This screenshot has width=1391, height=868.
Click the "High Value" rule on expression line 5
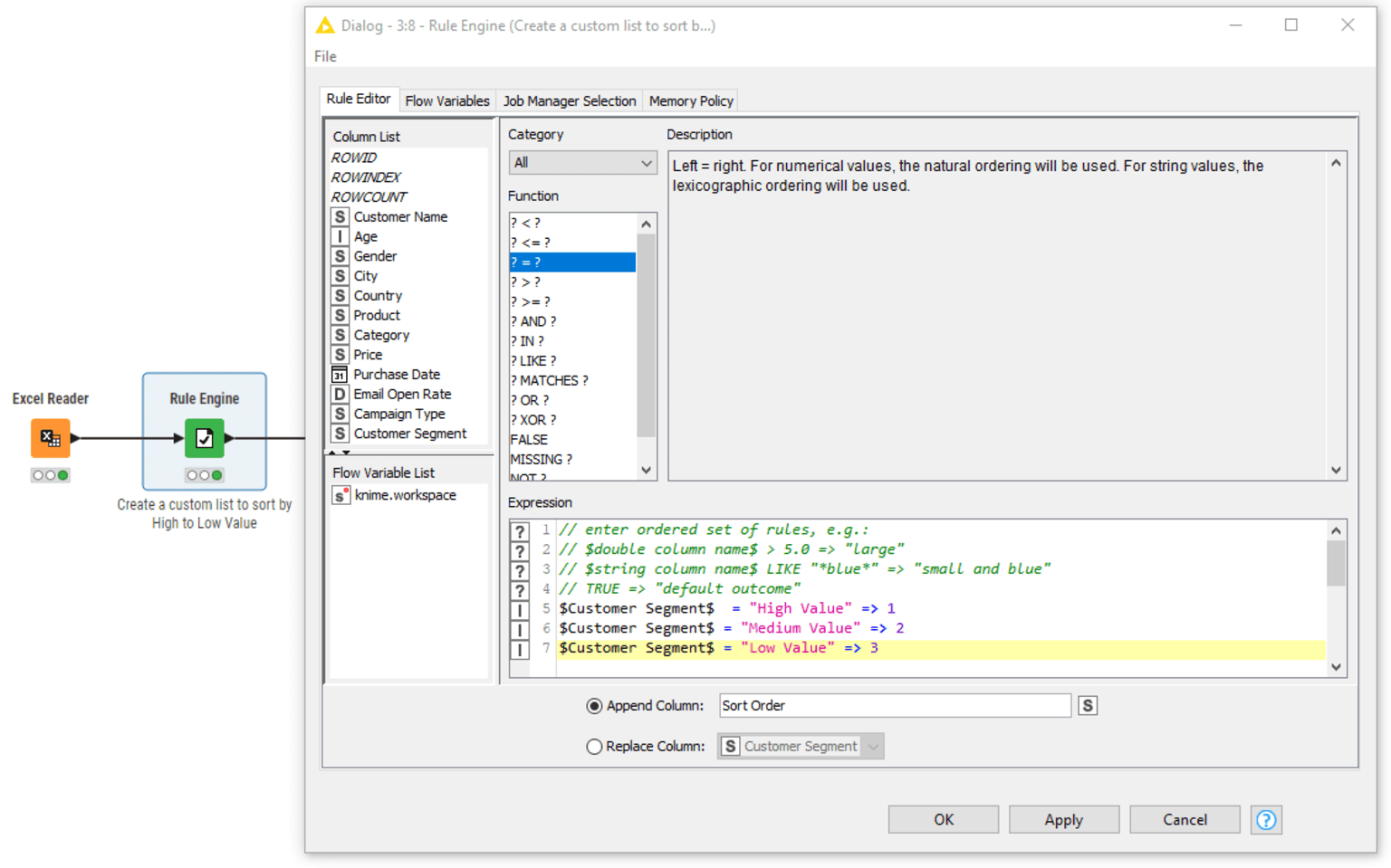pyautogui.click(x=727, y=608)
